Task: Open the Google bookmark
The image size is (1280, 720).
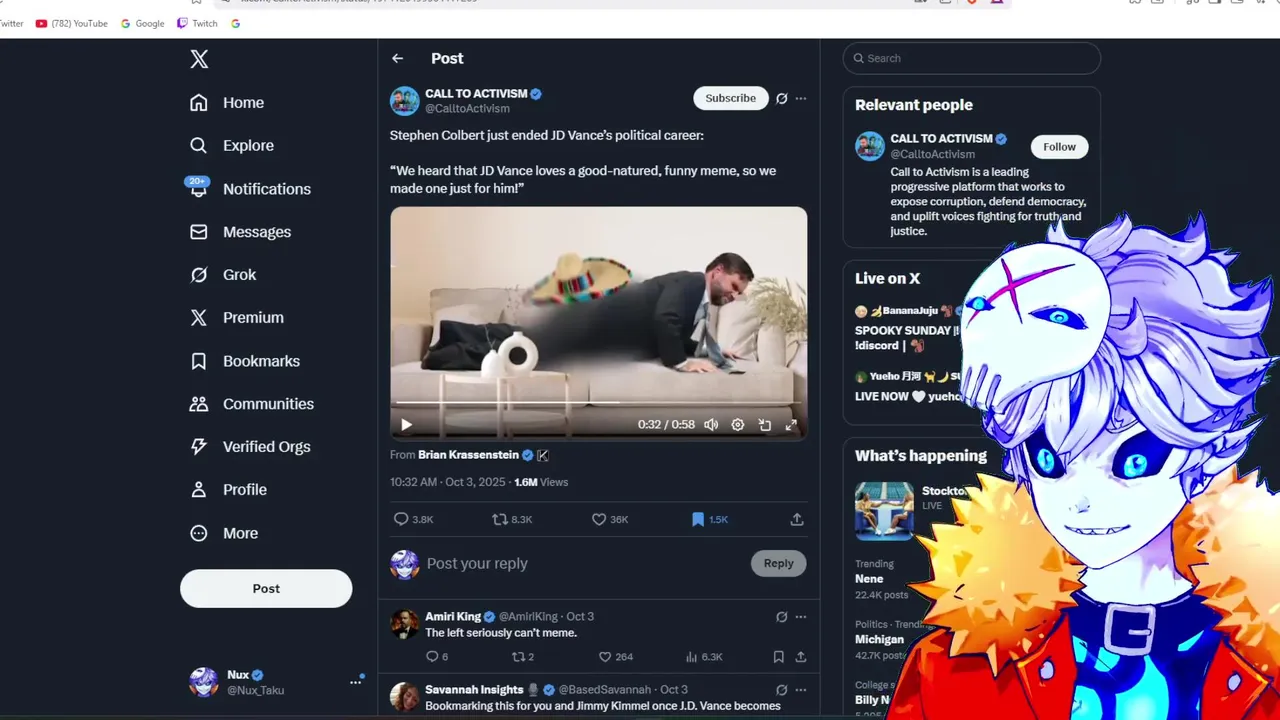Action: tap(142, 24)
